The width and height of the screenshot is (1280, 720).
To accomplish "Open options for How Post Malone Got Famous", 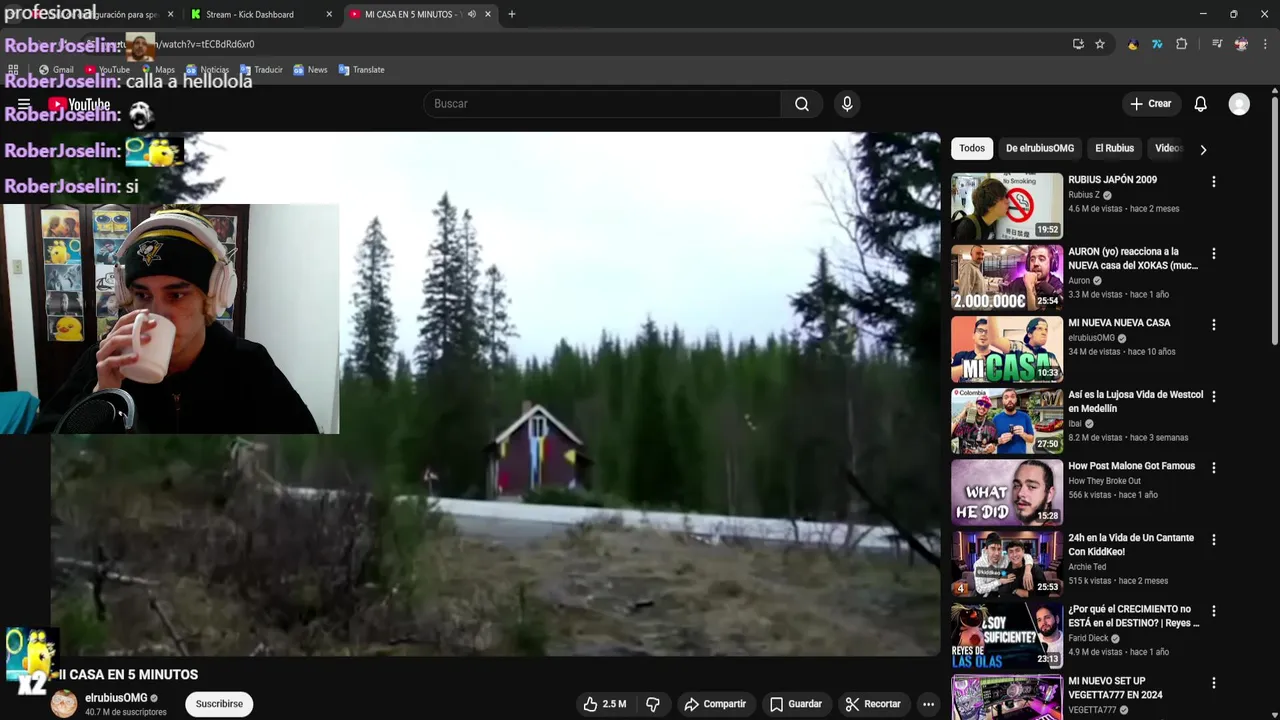I will pos(1213,468).
